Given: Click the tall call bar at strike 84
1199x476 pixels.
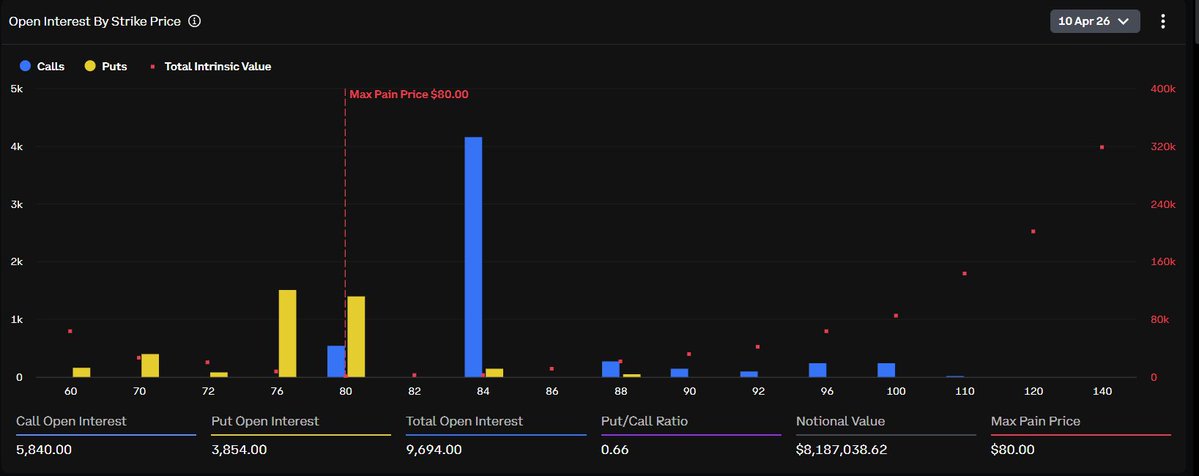Looking at the screenshot, I should point(473,257).
